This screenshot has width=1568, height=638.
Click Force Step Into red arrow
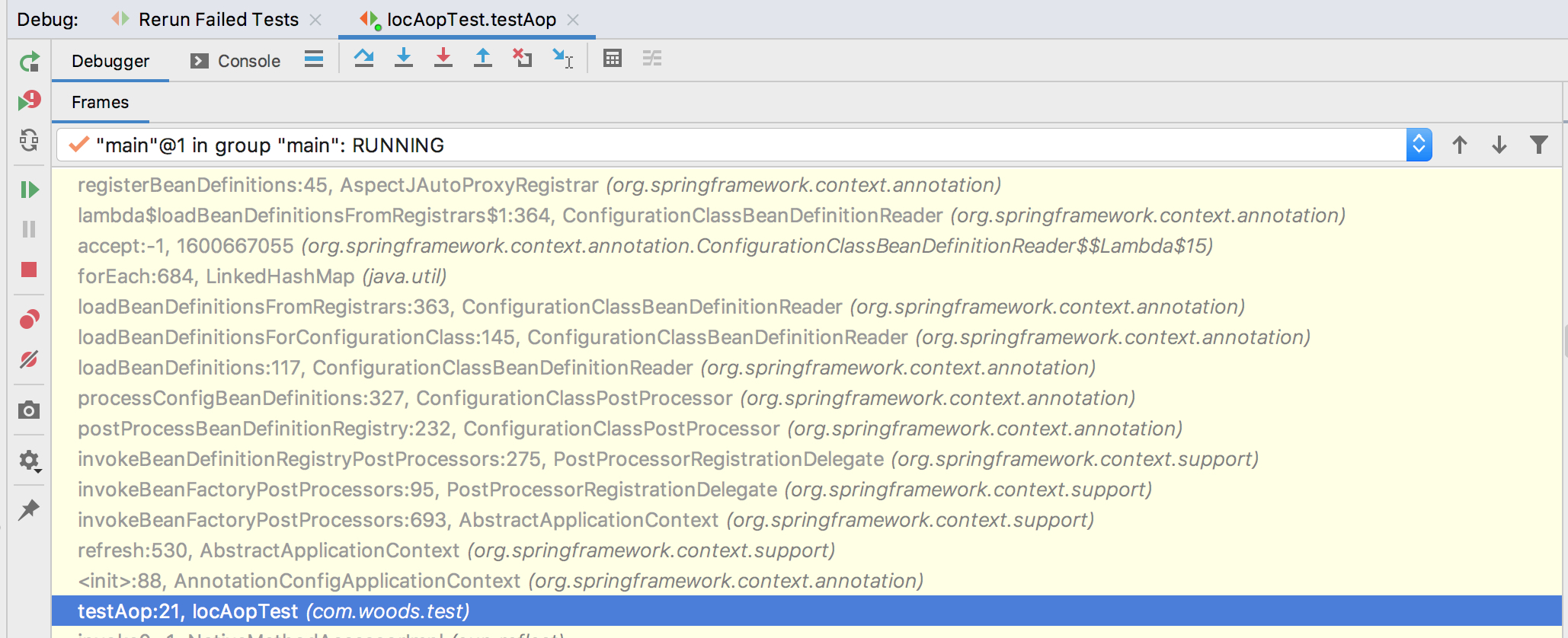pos(443,59)
